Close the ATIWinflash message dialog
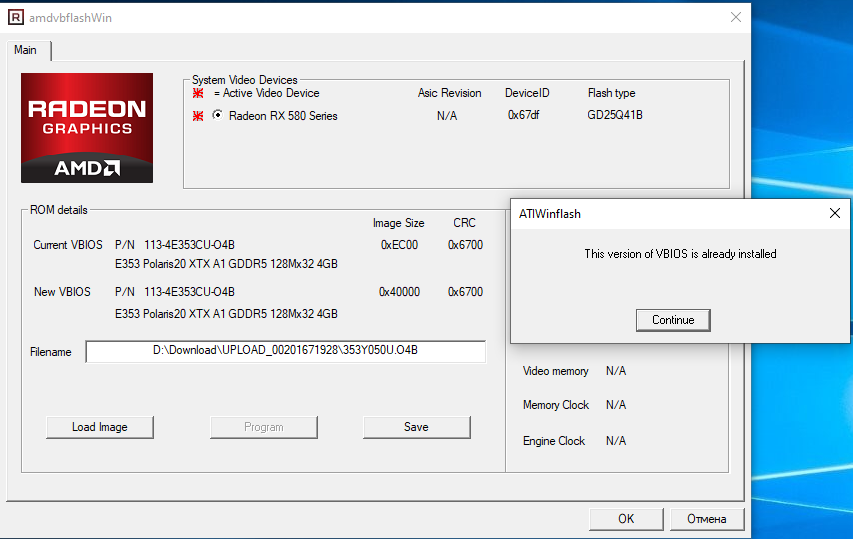Screen dimensions: 853x539 [835, 213]
